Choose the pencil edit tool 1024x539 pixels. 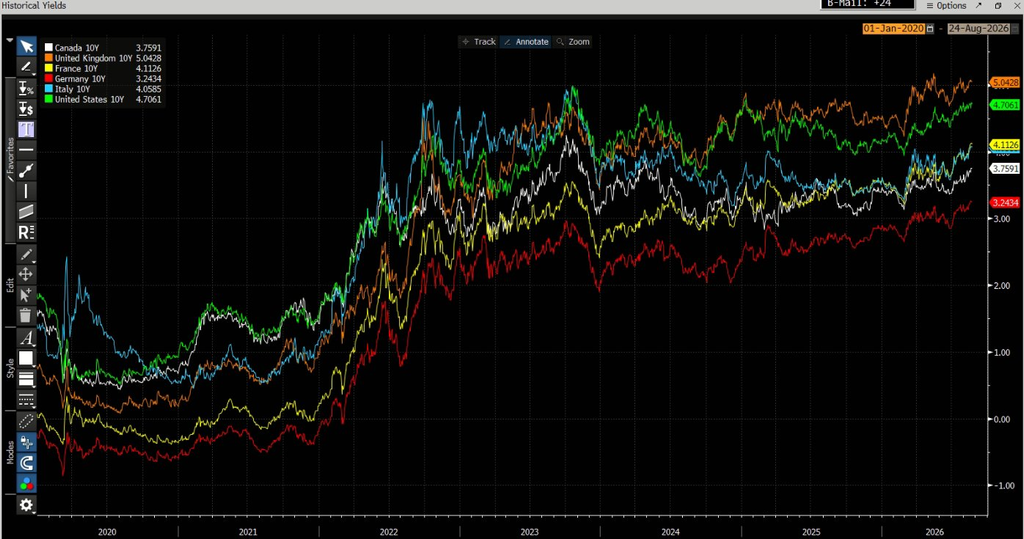click(26, 254)
